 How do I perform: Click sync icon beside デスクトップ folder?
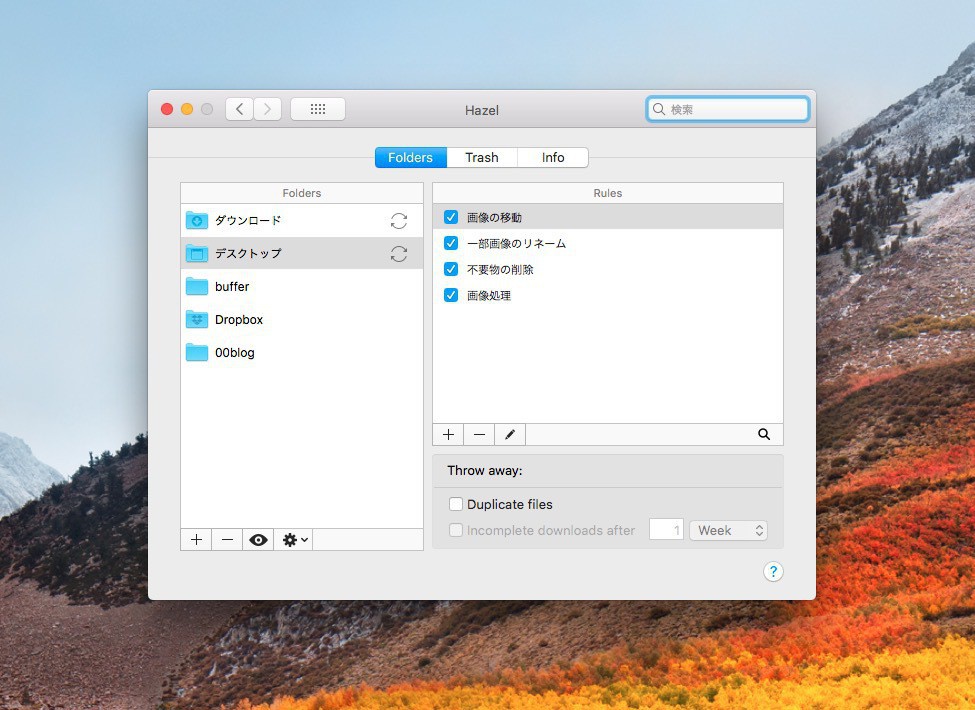[399, 254]
